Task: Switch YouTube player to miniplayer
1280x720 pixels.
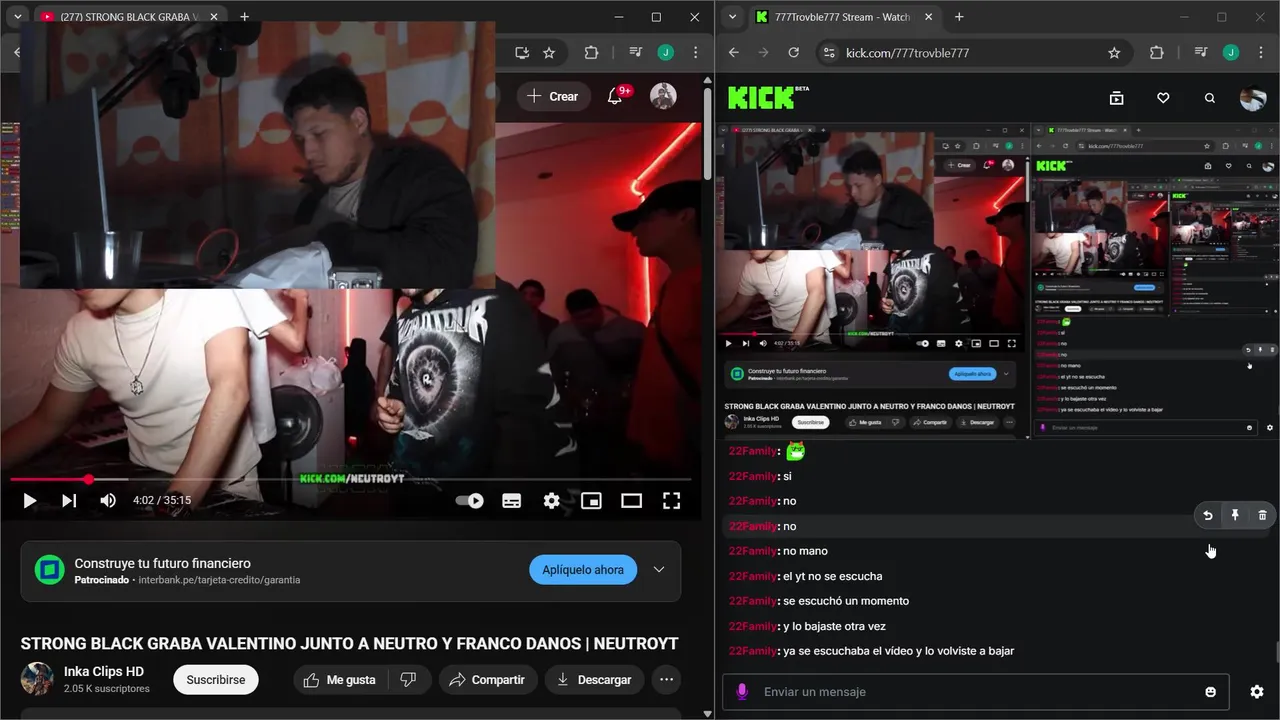Action: [x=591, y=501]
